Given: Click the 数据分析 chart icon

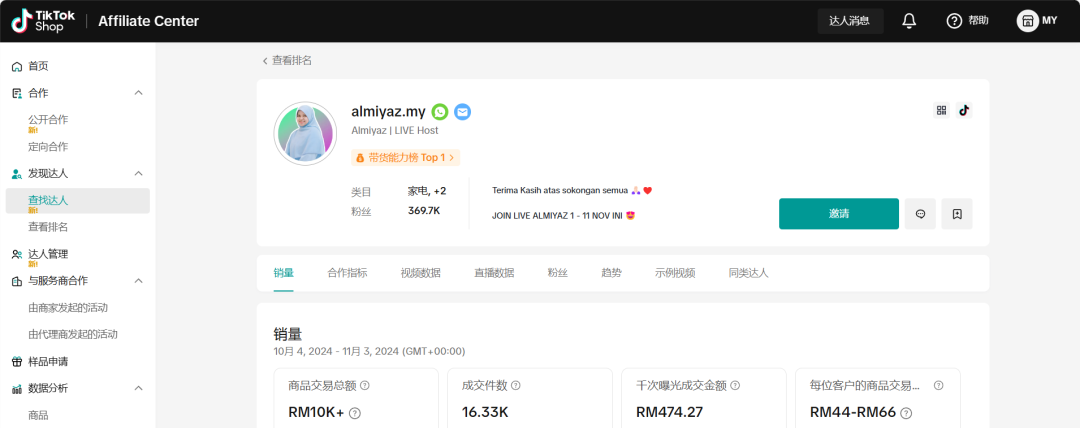Looking at the screenshot, I should click(17, 389).
